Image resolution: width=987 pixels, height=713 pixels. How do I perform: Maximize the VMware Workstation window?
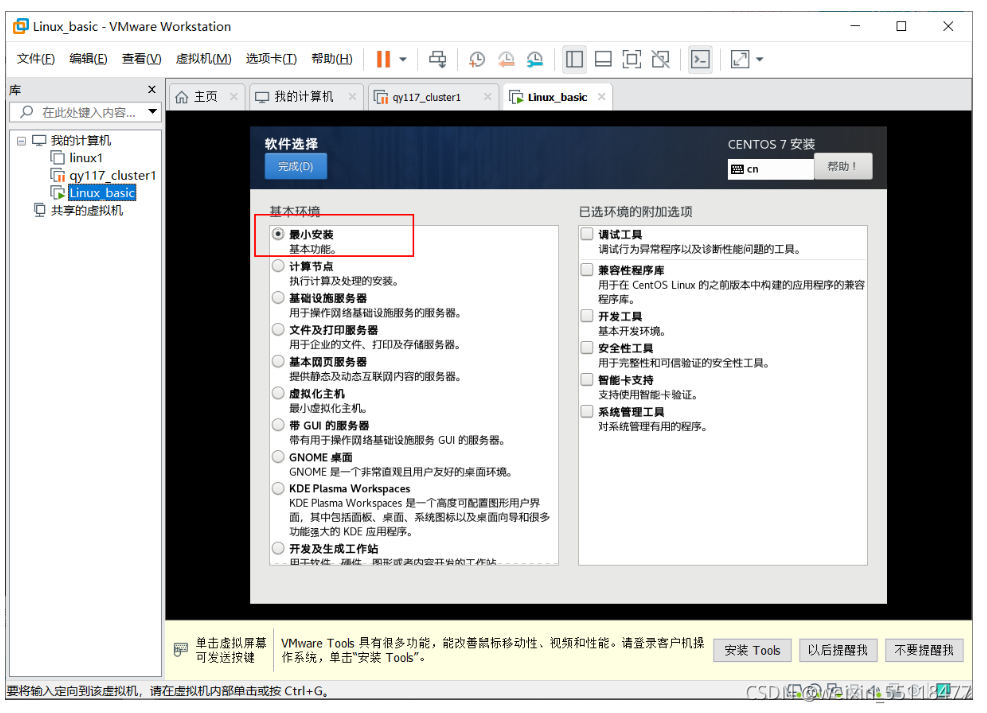click(901, 26)
